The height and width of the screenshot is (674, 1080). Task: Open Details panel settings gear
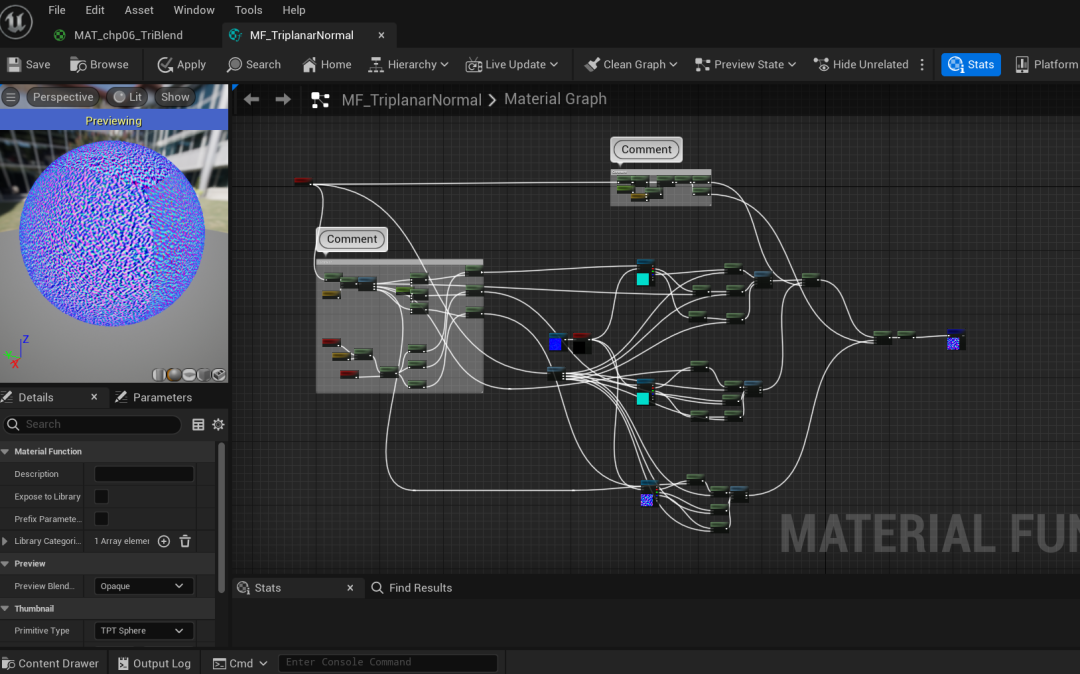tap(218, 424)
